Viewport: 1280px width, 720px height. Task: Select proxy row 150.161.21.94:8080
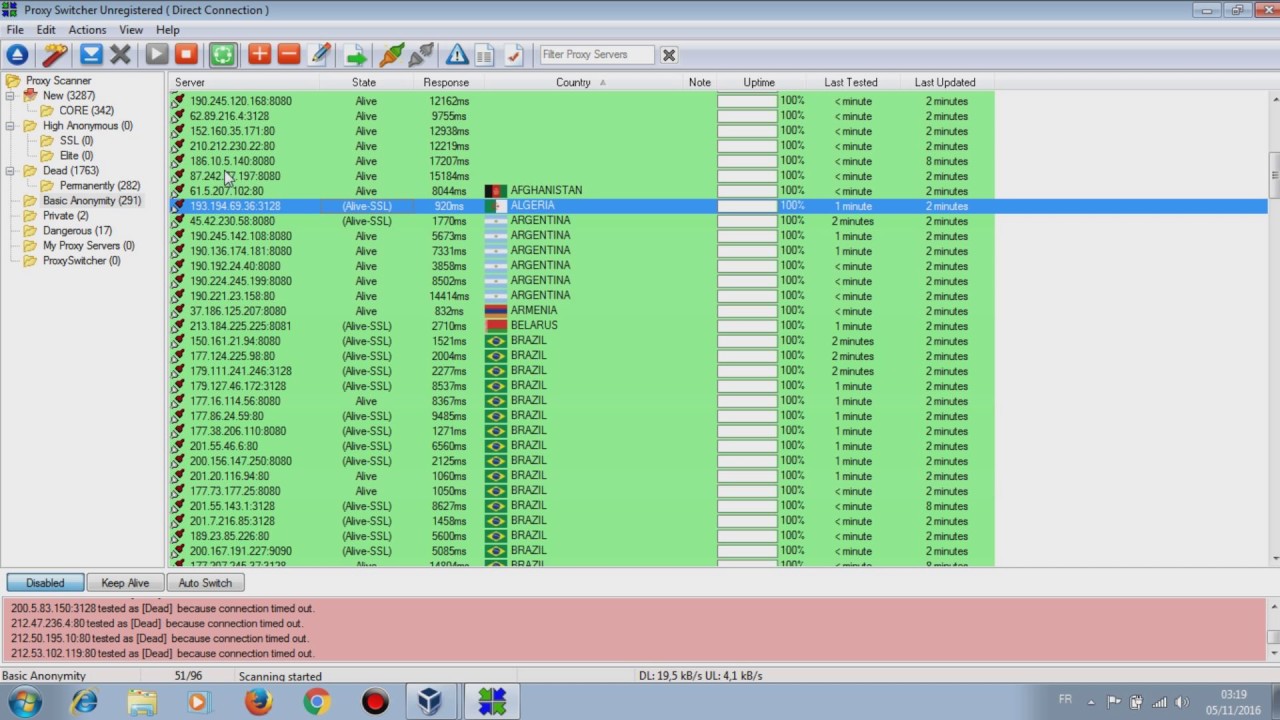point(582,341)
